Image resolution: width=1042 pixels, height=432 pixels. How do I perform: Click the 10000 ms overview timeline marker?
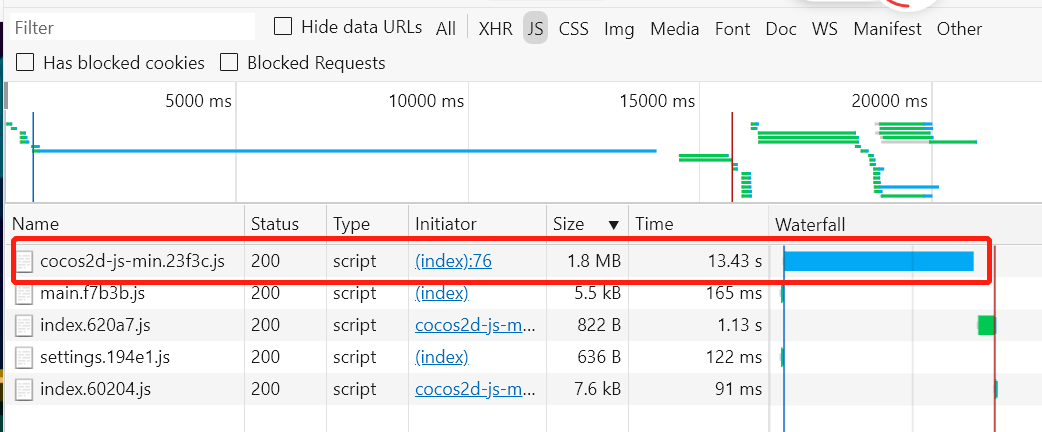pyautogui.click(x=426, y=101)
